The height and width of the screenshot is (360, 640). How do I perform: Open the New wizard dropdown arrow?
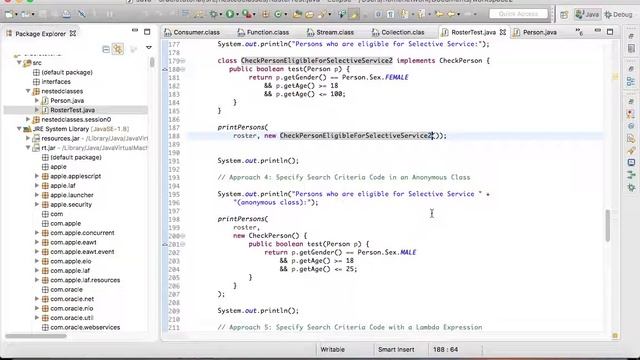16,15
